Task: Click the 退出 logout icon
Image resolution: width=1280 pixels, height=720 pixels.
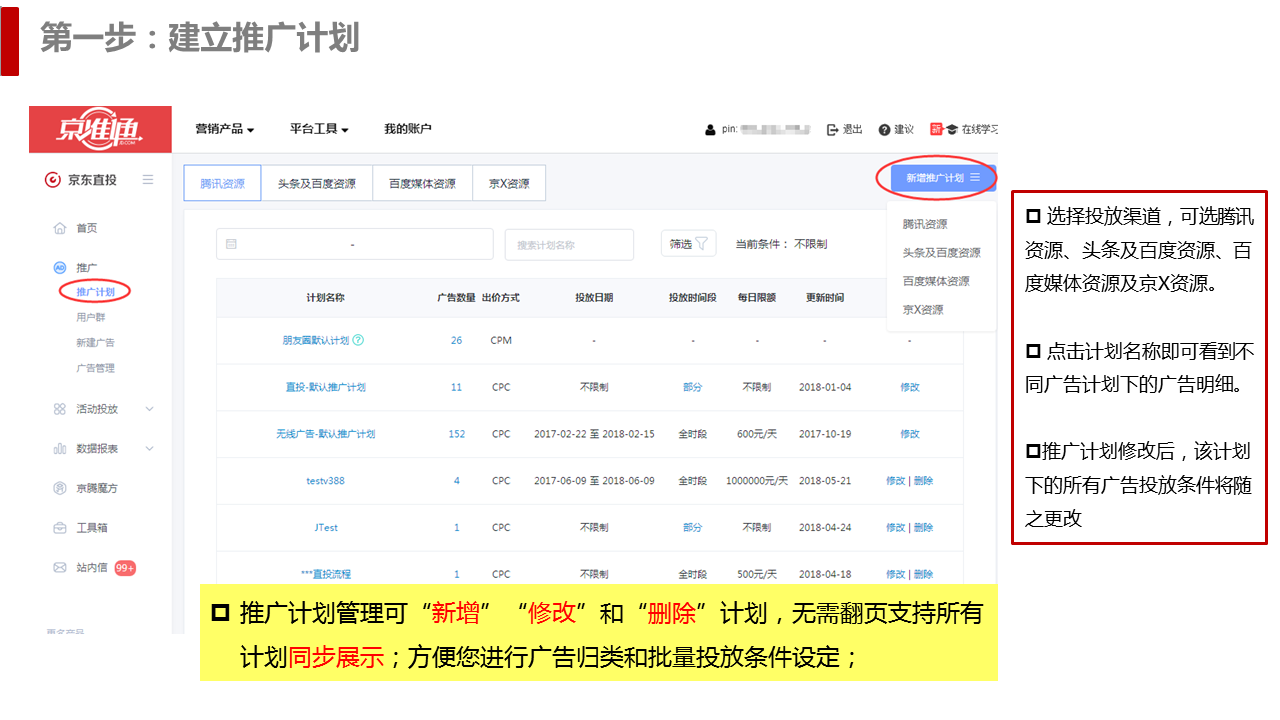Action: pos(833,130)
